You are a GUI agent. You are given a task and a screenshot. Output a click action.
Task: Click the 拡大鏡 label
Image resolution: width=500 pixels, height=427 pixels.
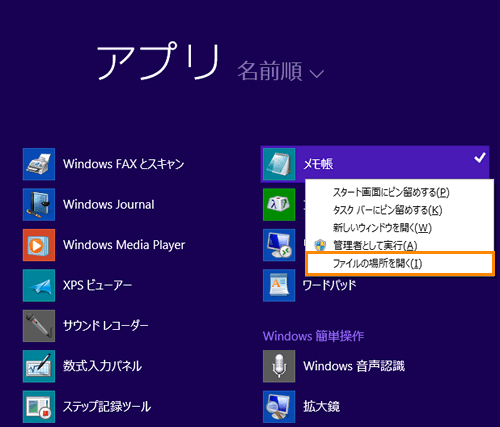pyautogui.click(x=321, y=406)
